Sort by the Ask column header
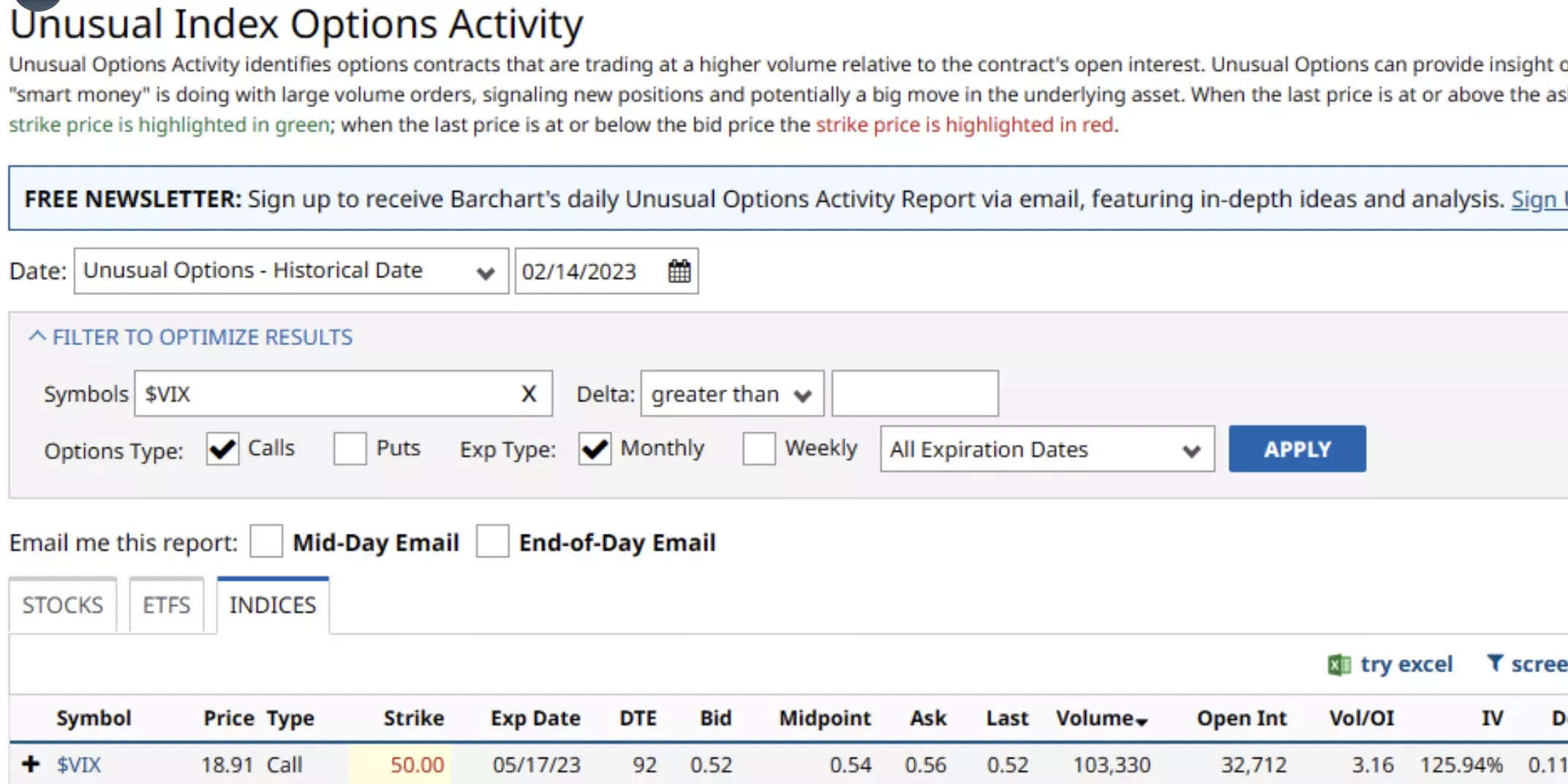The height and width of the screenshot is (784, 1568). click(928, 718)
